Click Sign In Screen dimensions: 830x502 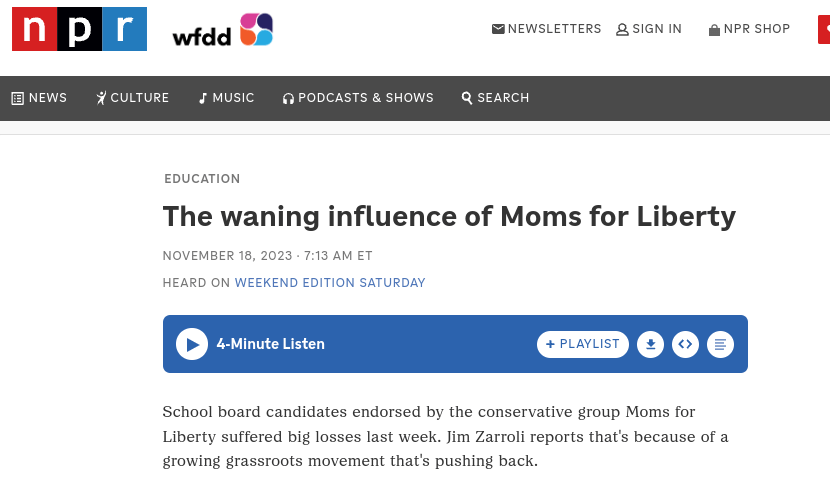[649, 29]
